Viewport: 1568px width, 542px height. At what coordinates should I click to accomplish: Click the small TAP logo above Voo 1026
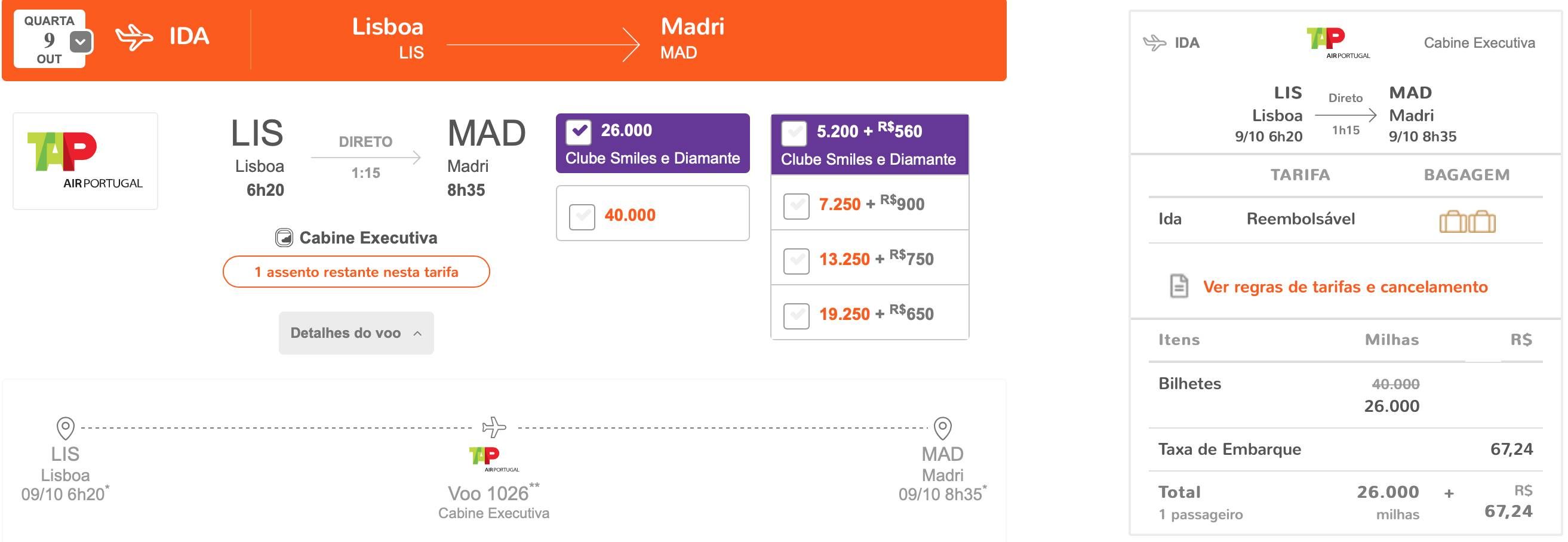(x=494, y=459)
